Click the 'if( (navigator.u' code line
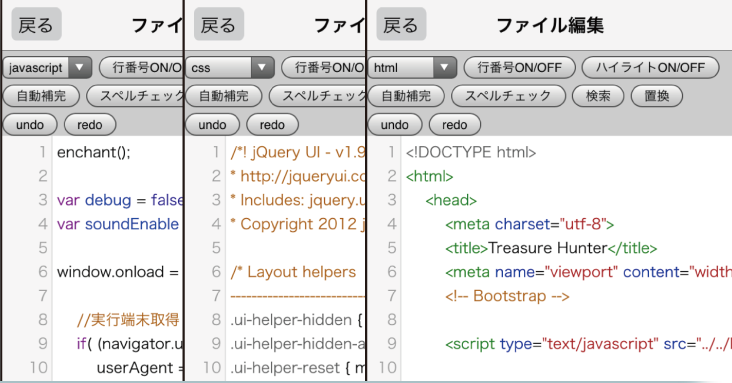The image size is (732, 383). click(130, 344)
